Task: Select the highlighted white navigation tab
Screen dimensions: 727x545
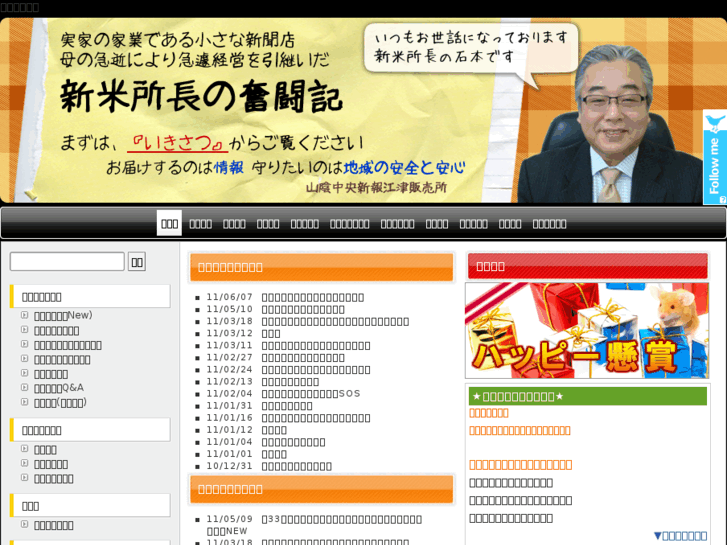Action: [x=169, y=224]
